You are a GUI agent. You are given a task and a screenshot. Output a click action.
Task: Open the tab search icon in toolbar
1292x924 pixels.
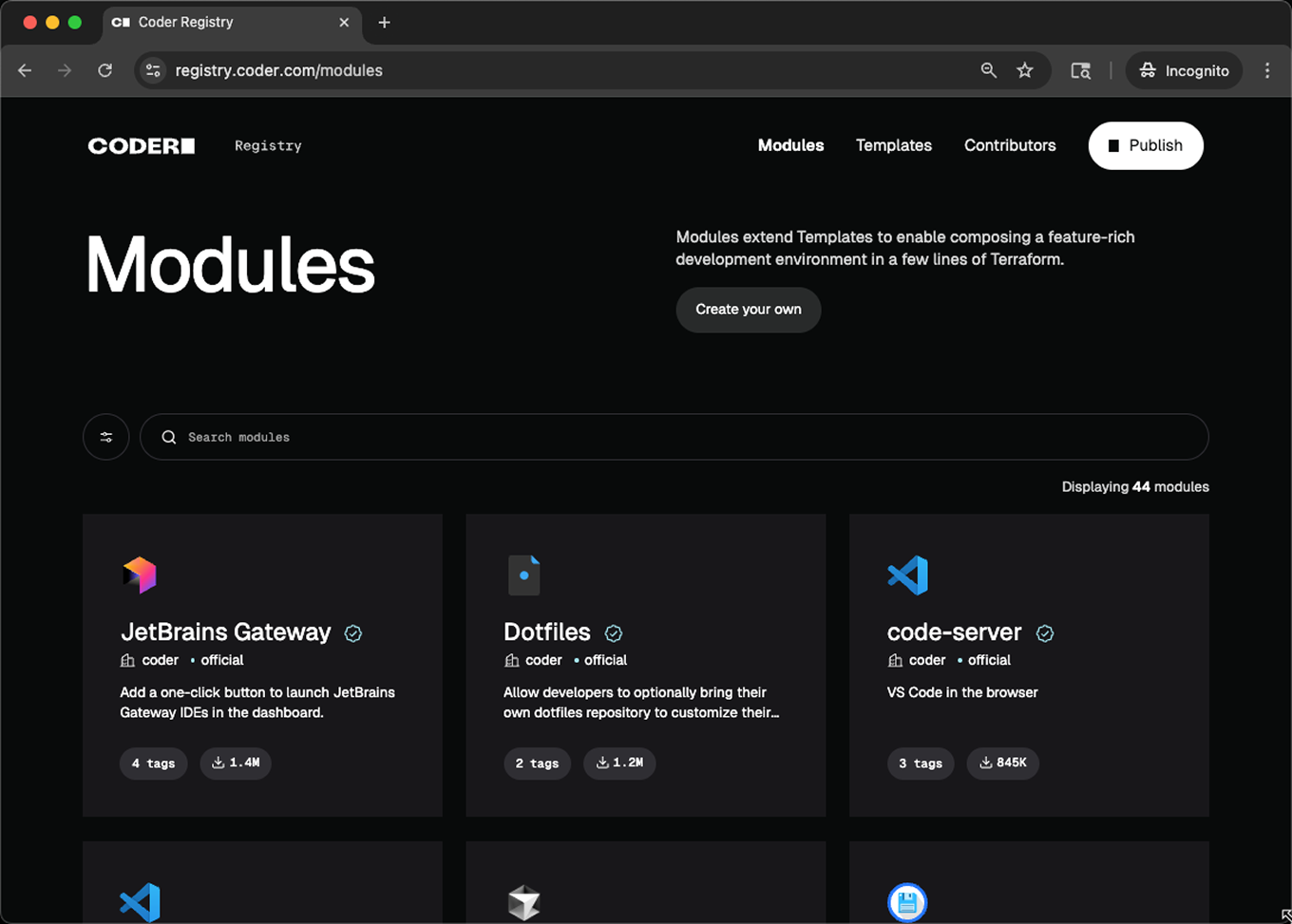(x=1081, y=70)
